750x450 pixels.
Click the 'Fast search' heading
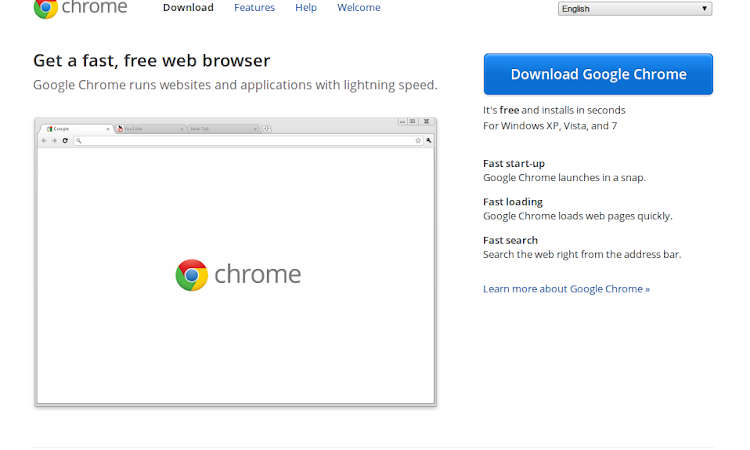pos(510,240)
